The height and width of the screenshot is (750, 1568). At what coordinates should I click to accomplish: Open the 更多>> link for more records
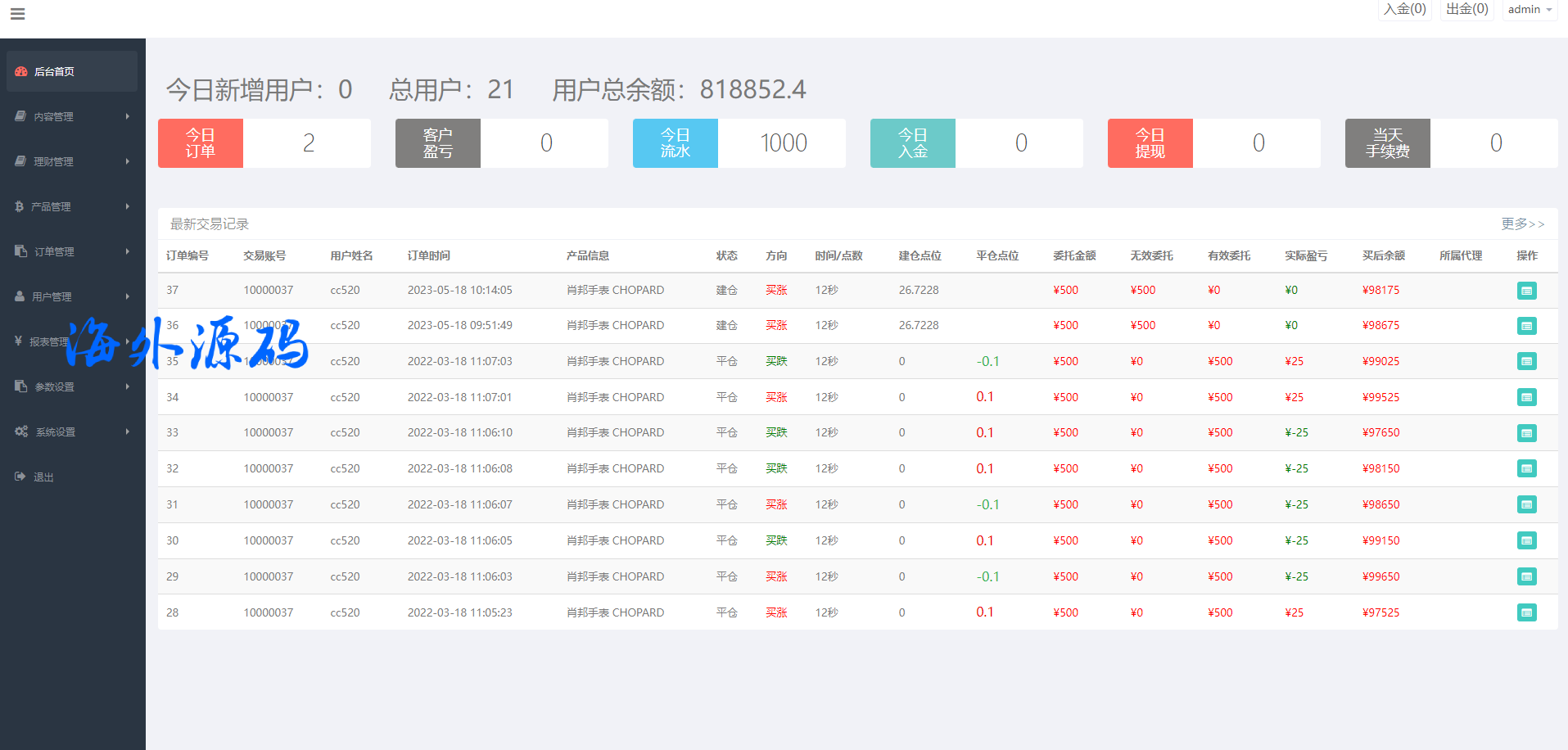pyautogui.click(x=1522, y=224)
